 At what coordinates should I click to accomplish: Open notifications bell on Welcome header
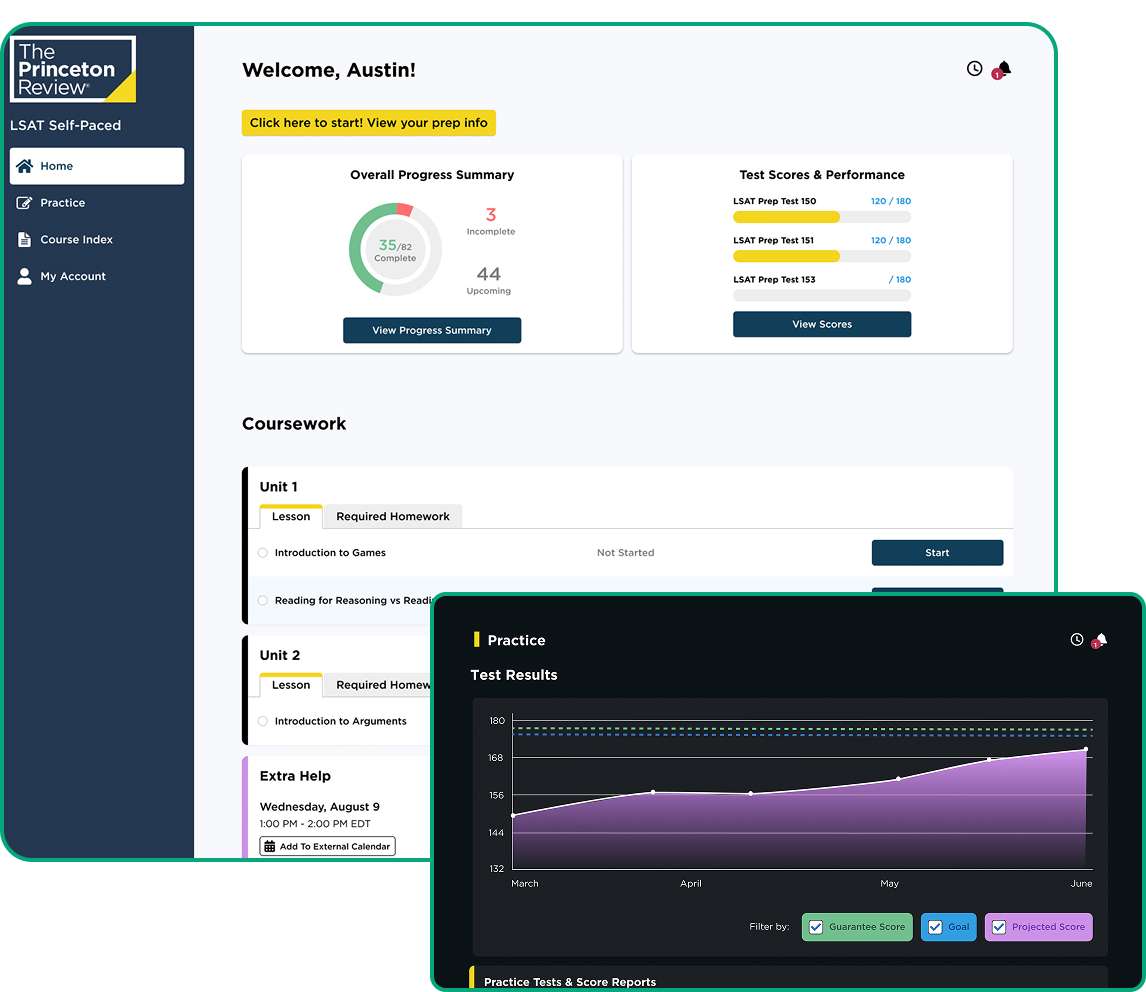(1003, 69)
